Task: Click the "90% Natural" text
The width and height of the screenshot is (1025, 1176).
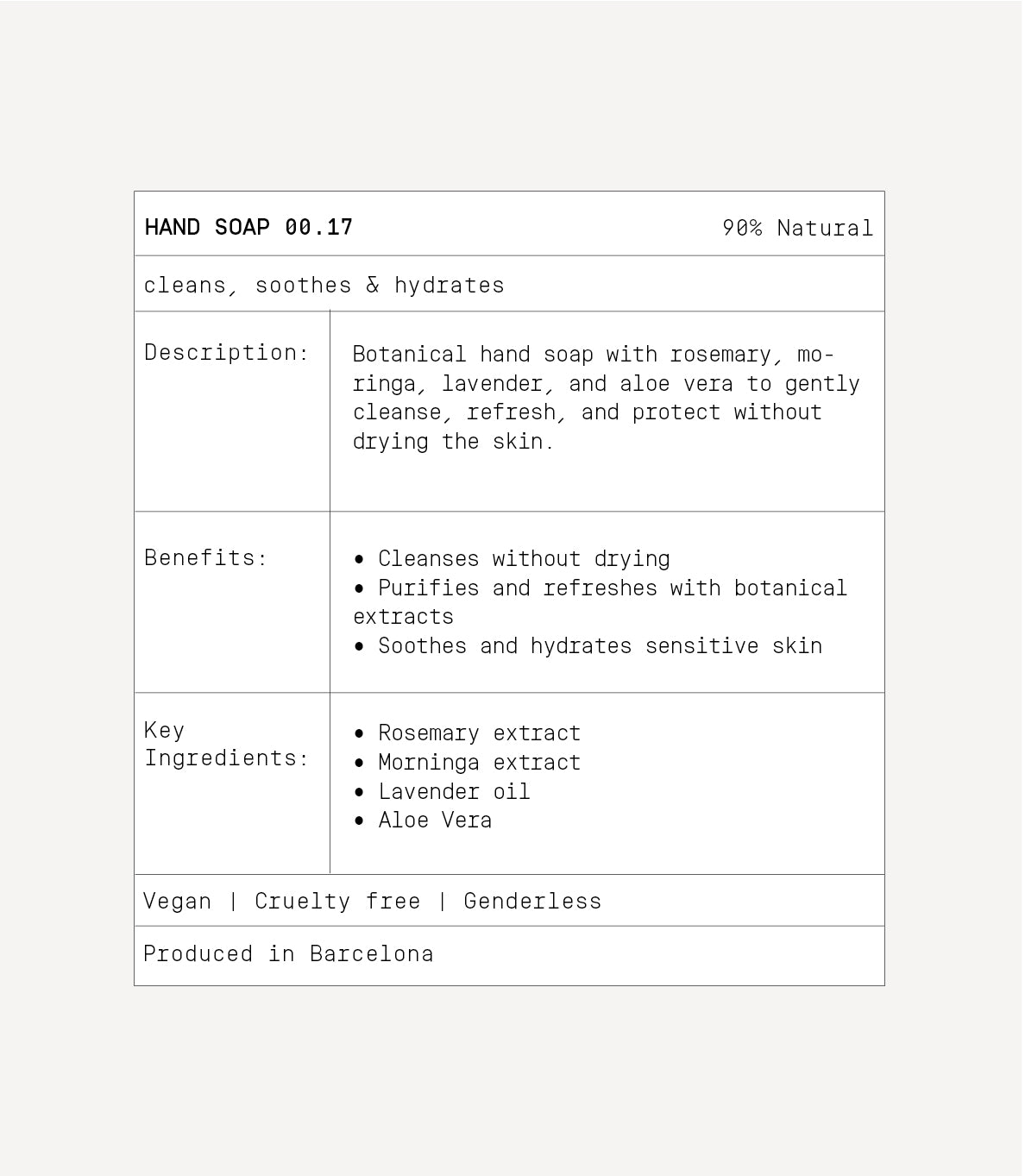Action: [x=797, y=228]
